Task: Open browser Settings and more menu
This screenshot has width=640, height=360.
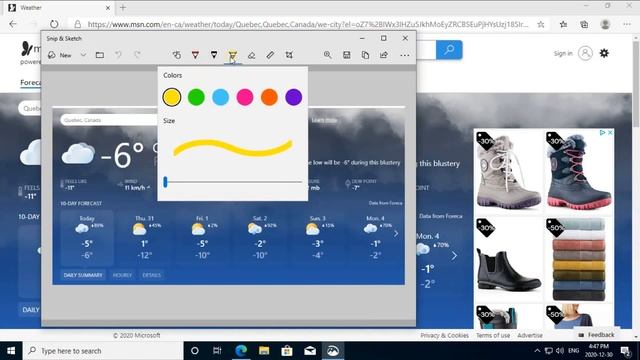Action: 627,24
